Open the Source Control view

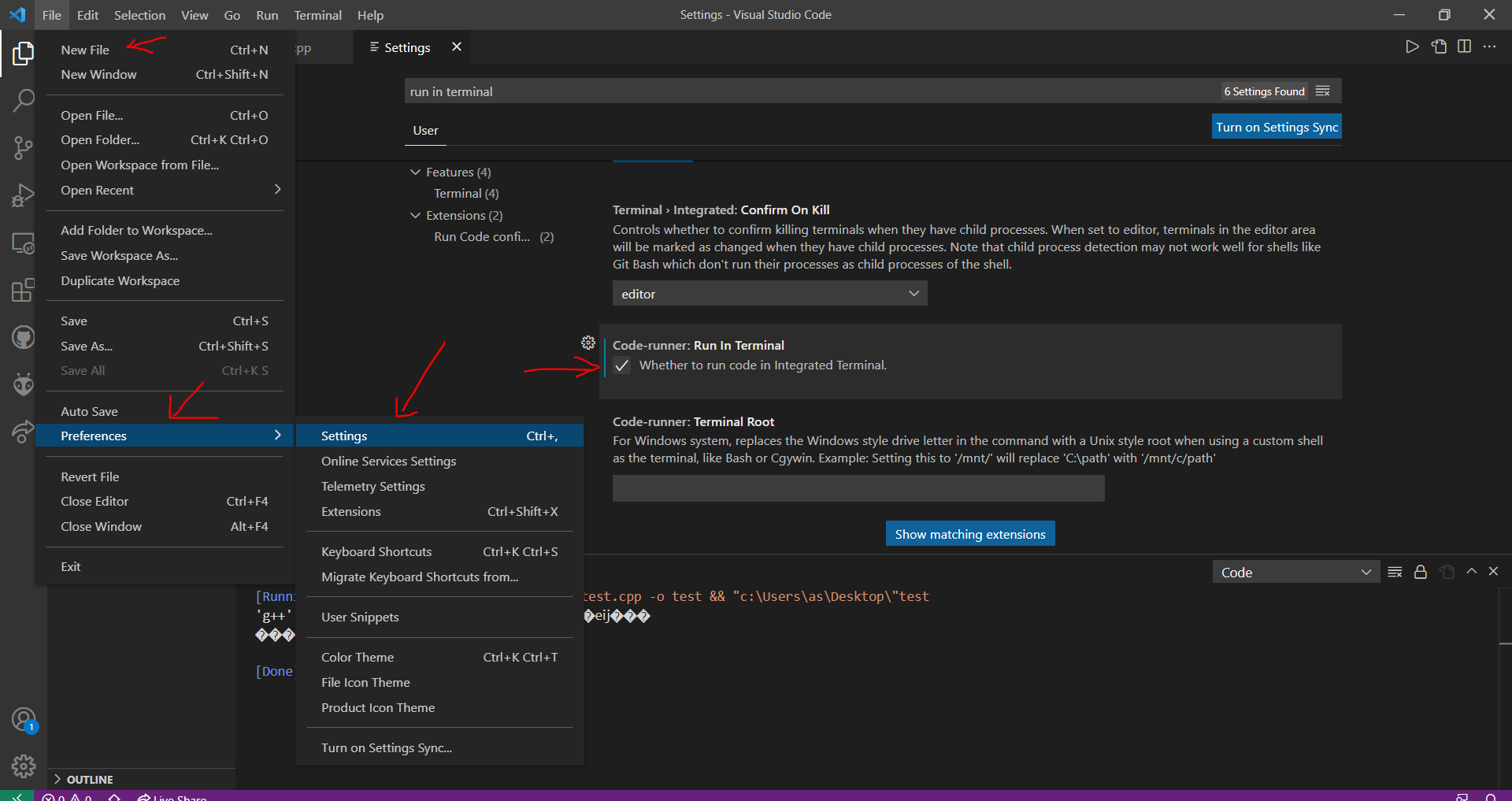[23, 147]
